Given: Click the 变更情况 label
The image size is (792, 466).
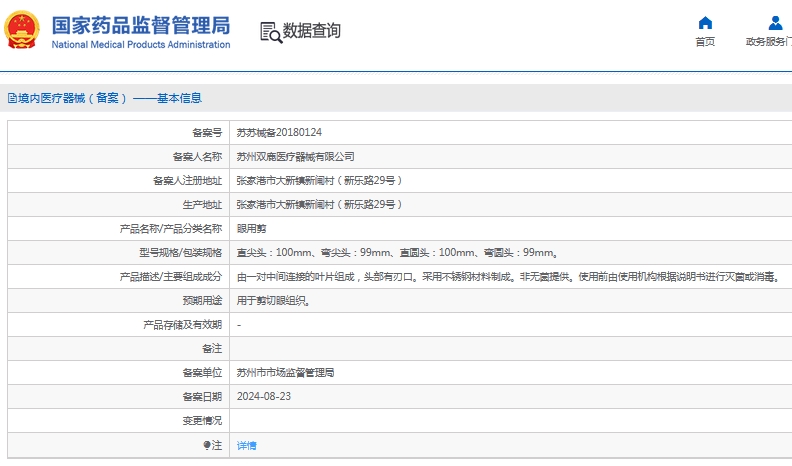Looking at the screenshot, I should click(x=203, y=421).
